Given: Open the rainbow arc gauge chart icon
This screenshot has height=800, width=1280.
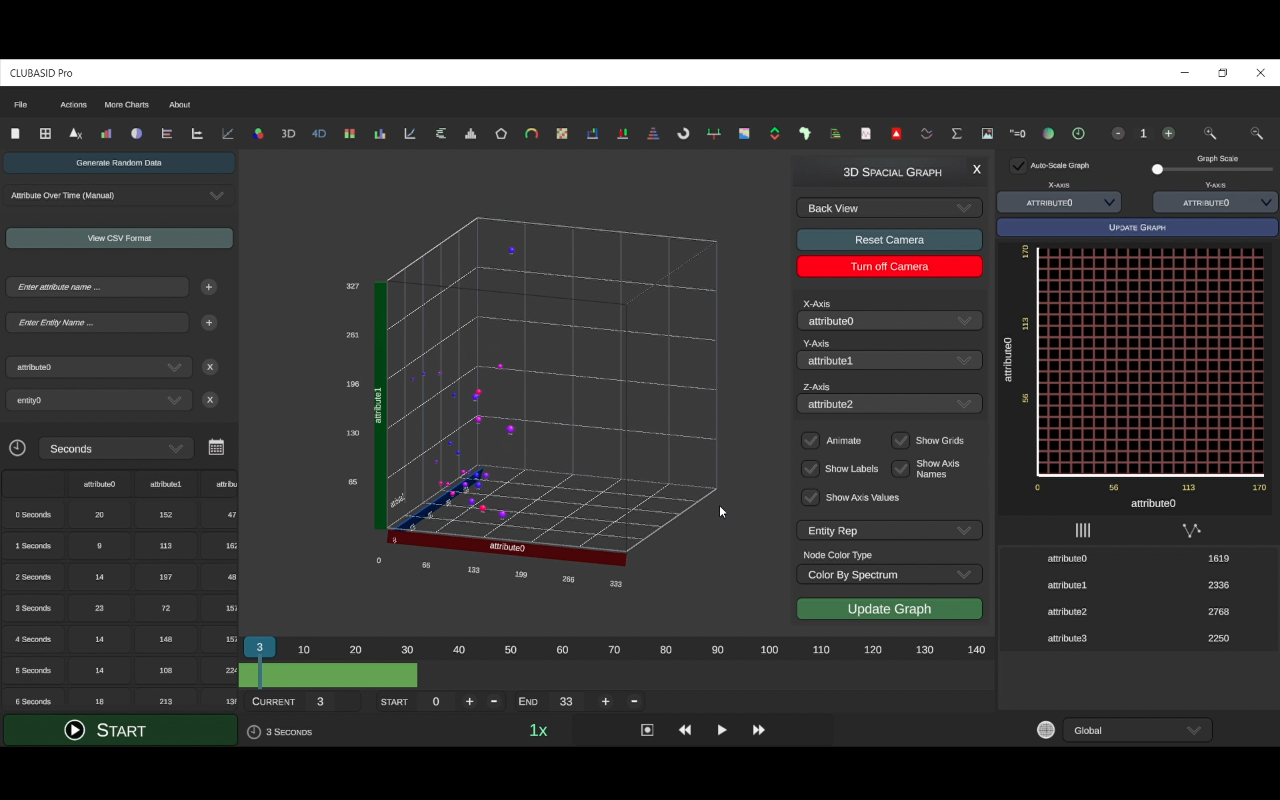Looking at the screenshot, I should click(x=531, y=134).
